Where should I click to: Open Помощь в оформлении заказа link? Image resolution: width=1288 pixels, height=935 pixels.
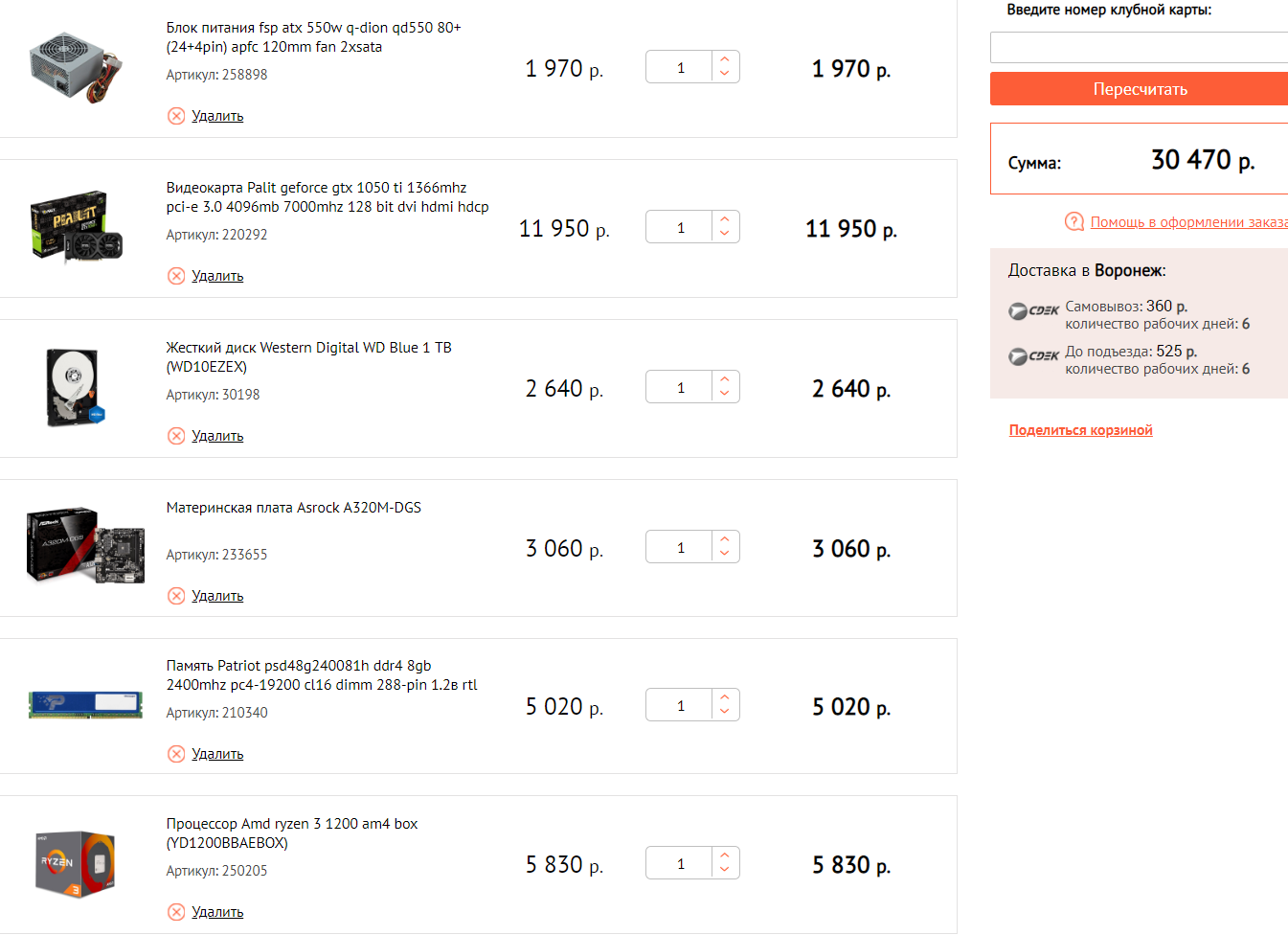pyautogui.click(x=1188, y=222)
